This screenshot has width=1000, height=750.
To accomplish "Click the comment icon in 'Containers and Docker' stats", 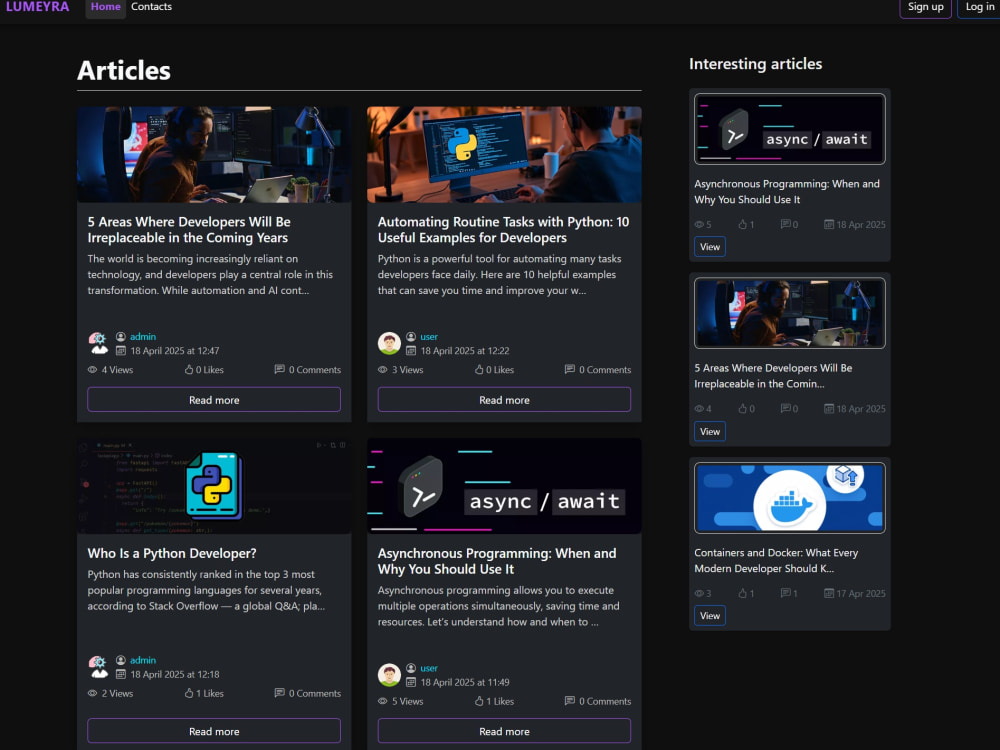I will click(786, 593).
